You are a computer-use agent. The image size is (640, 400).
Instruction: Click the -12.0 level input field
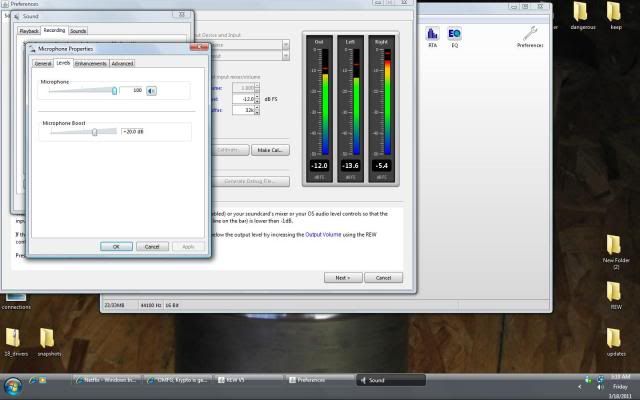click(243, 99)
